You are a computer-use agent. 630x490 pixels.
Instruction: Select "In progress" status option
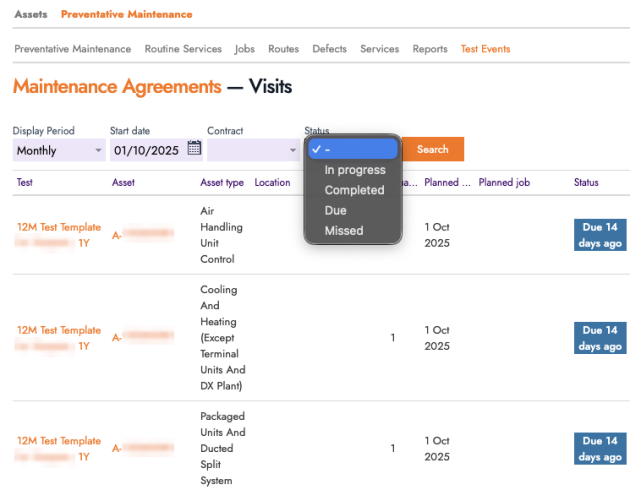click(354, 170)
